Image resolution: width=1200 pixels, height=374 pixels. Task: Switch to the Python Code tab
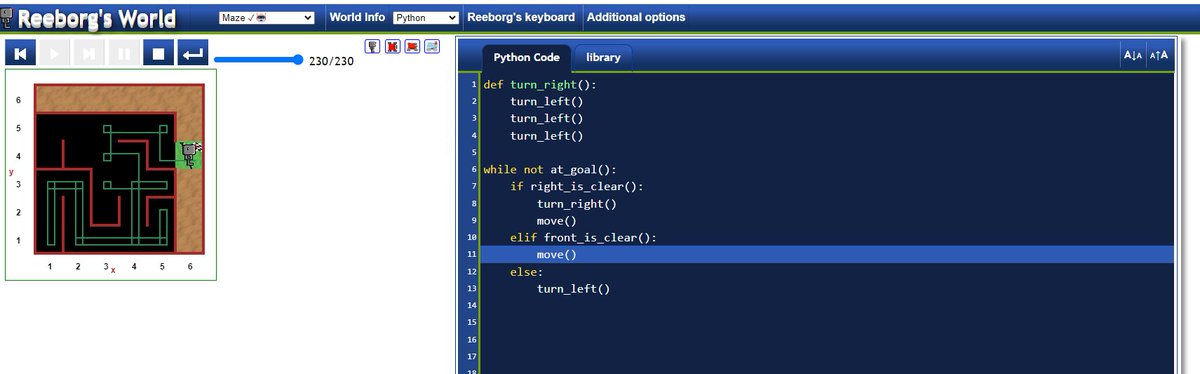click(x=527, y=58)
